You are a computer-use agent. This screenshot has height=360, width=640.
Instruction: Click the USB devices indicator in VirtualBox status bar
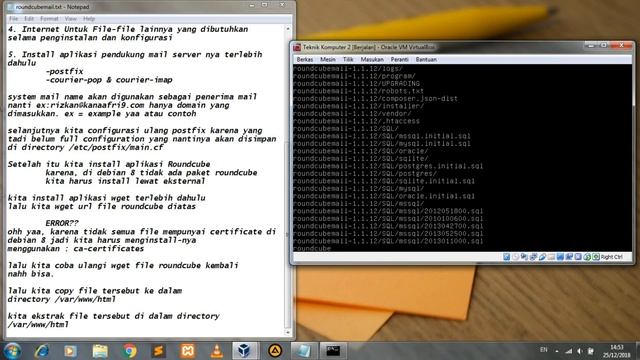(542, 257)
